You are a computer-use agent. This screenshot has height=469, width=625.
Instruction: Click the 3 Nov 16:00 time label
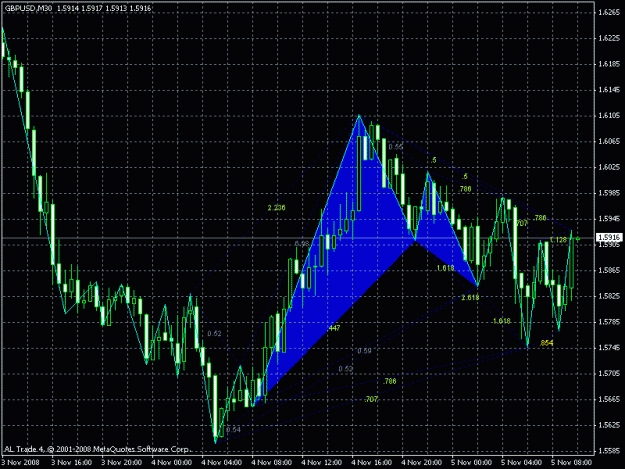(72, 462)
